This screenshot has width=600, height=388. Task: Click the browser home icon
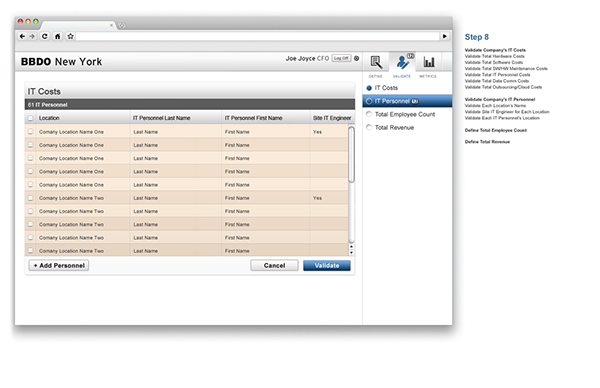click(57, 36)
